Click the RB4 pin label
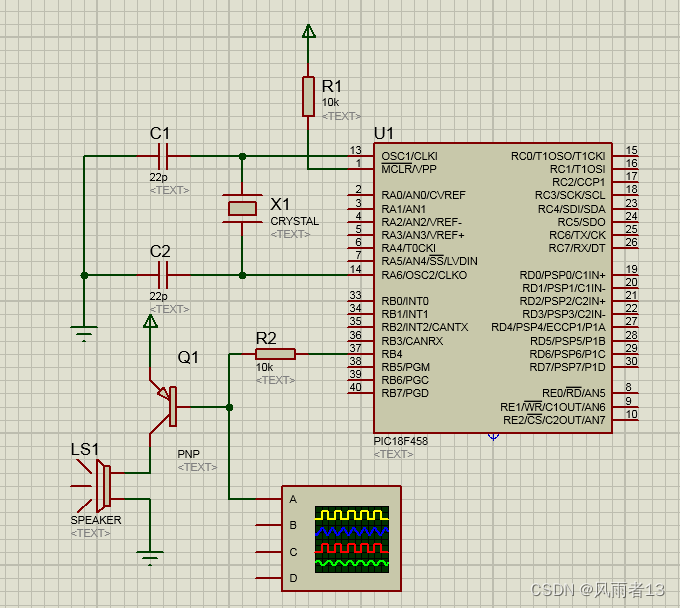 392,354
